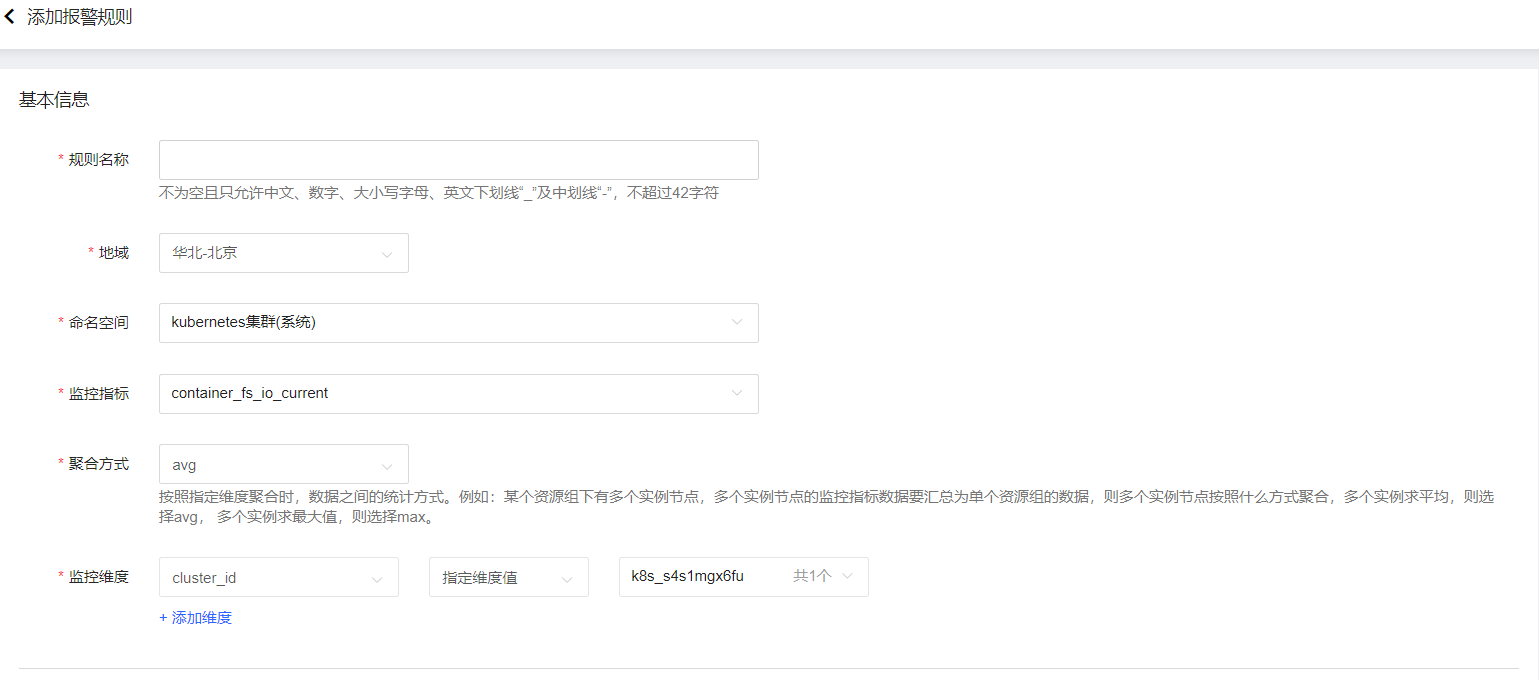Image resolution: width=1539 pixels, height=680 pixels.
Task: Open the cluster_id dimension dropdown
Action: click(x=279, y=577)
